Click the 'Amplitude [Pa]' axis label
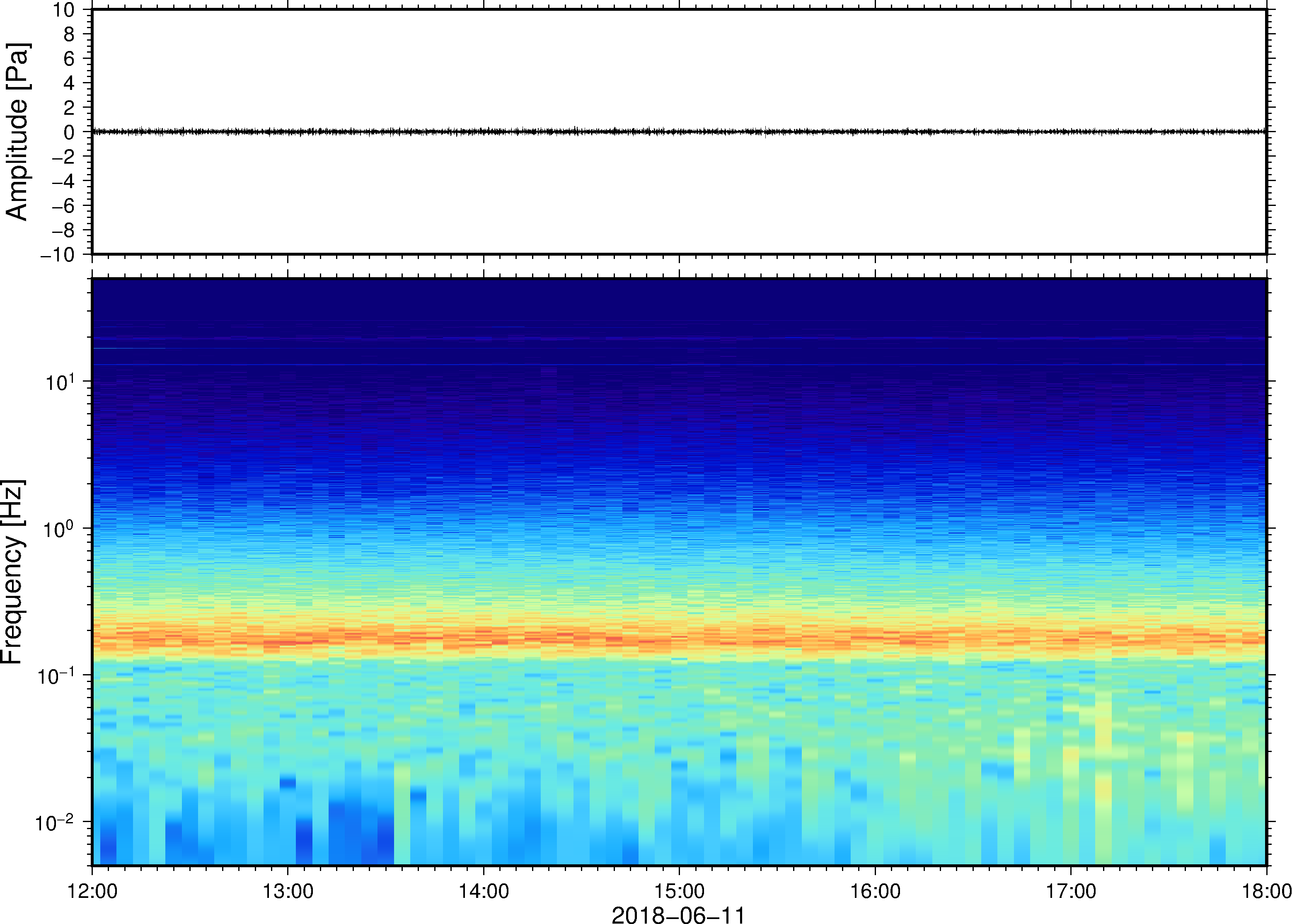1292x924 pixels. (17, 131)
